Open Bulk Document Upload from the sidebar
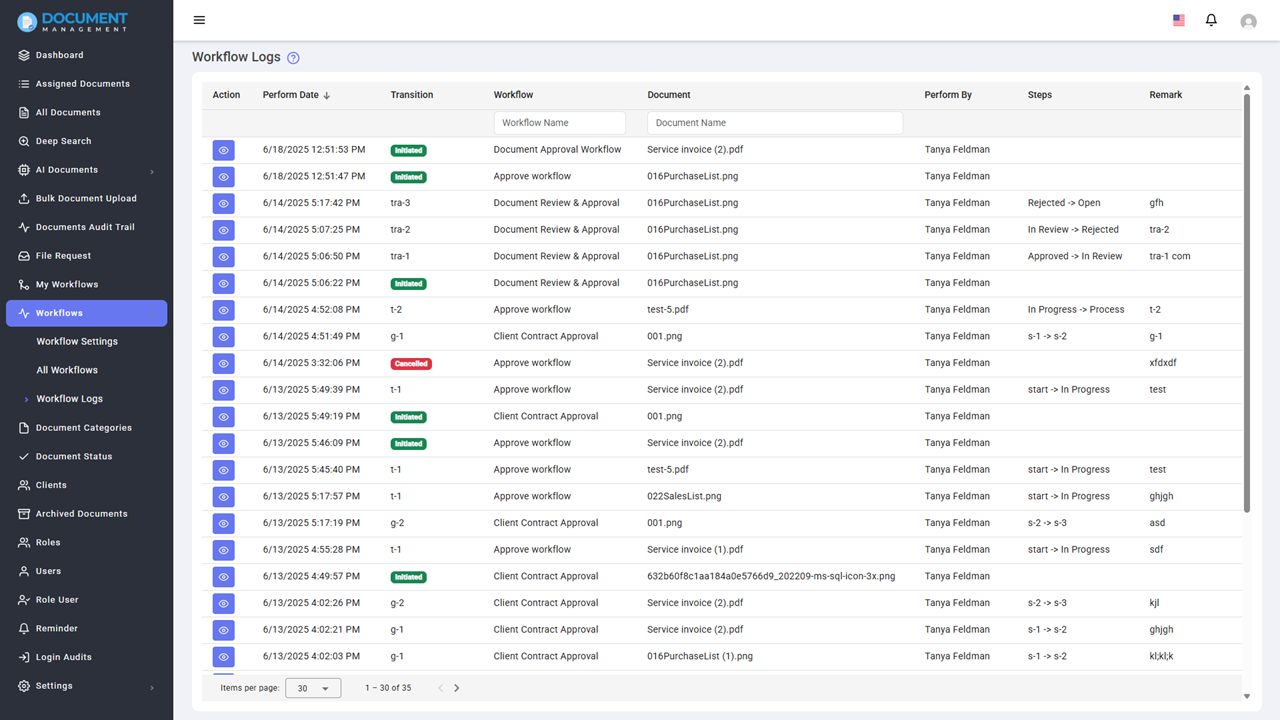This screenshot has height=720, width=1280. pyautogui.click(x=86, y=198)
